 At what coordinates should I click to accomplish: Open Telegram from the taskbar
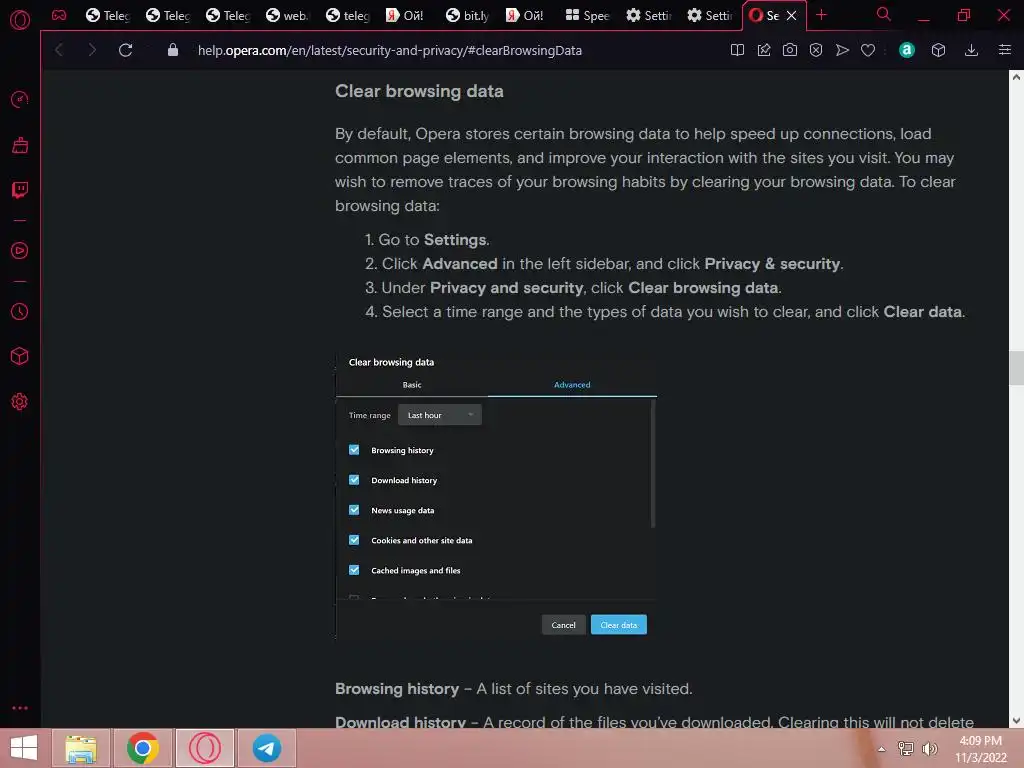(x=267, y=748)
